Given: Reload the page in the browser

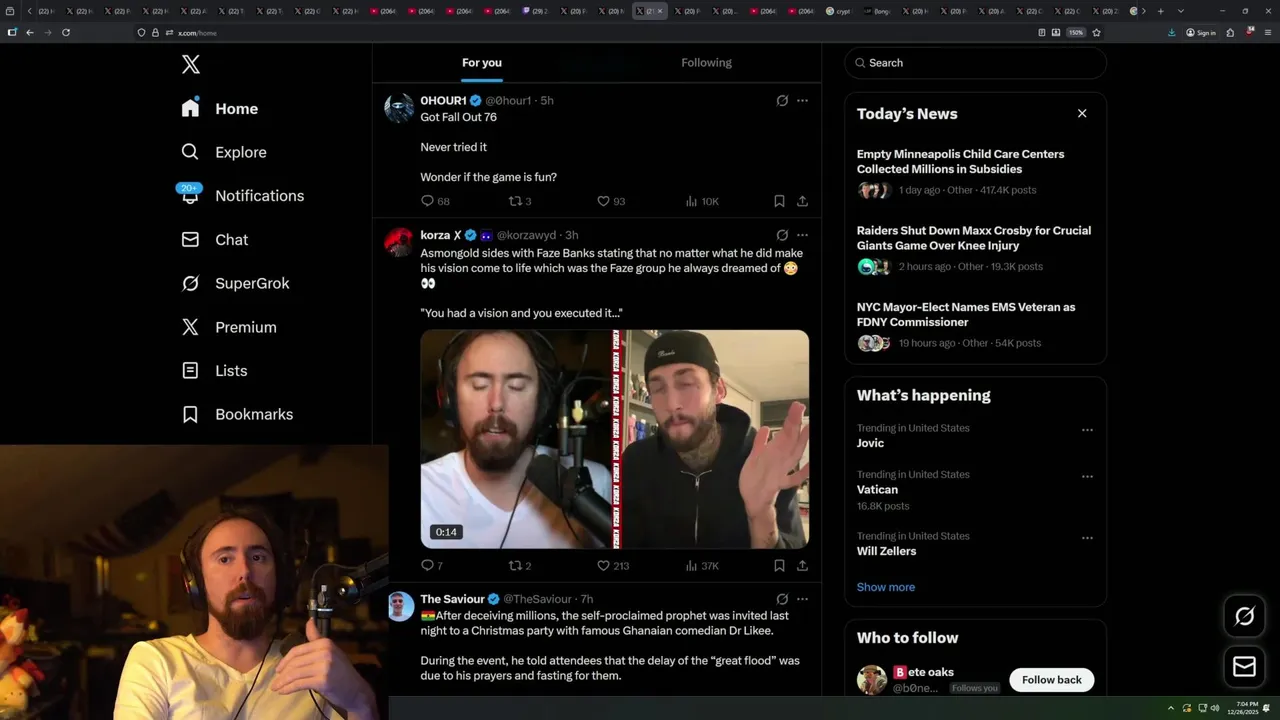Looking at the screenshot, I should (66, 33).
